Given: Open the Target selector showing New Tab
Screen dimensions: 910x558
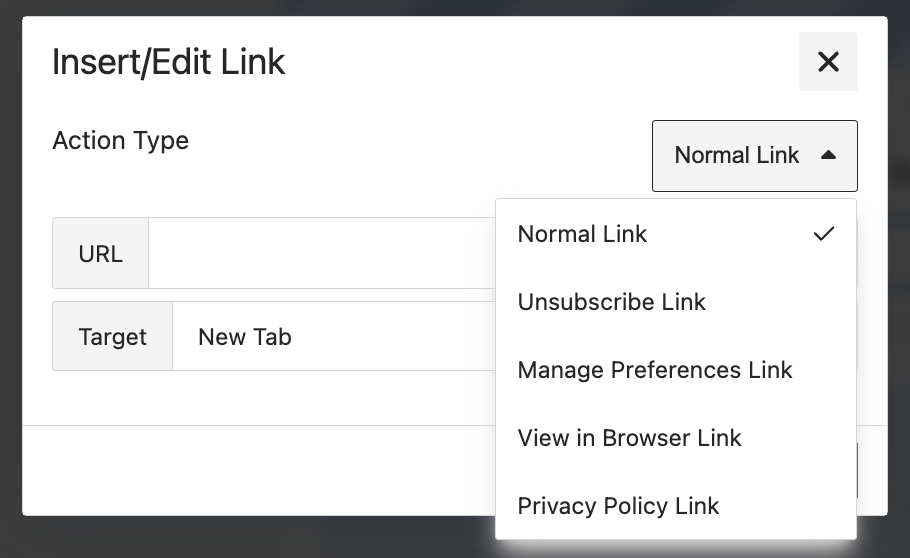Looking at the screenshot, I should click(x=330, y=337).
